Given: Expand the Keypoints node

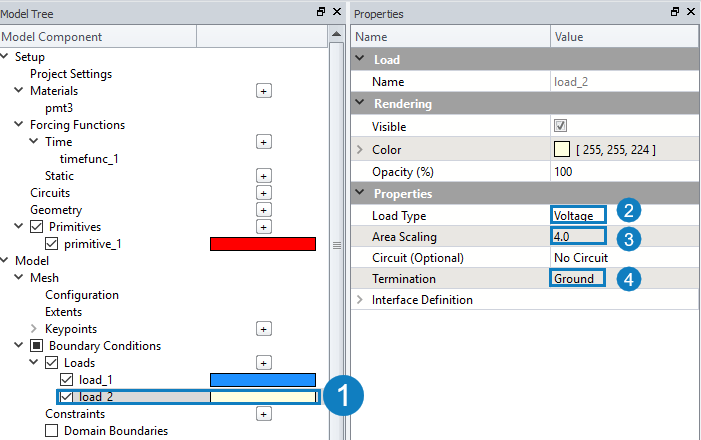Looking at the screenshot, I should point(34,329).
